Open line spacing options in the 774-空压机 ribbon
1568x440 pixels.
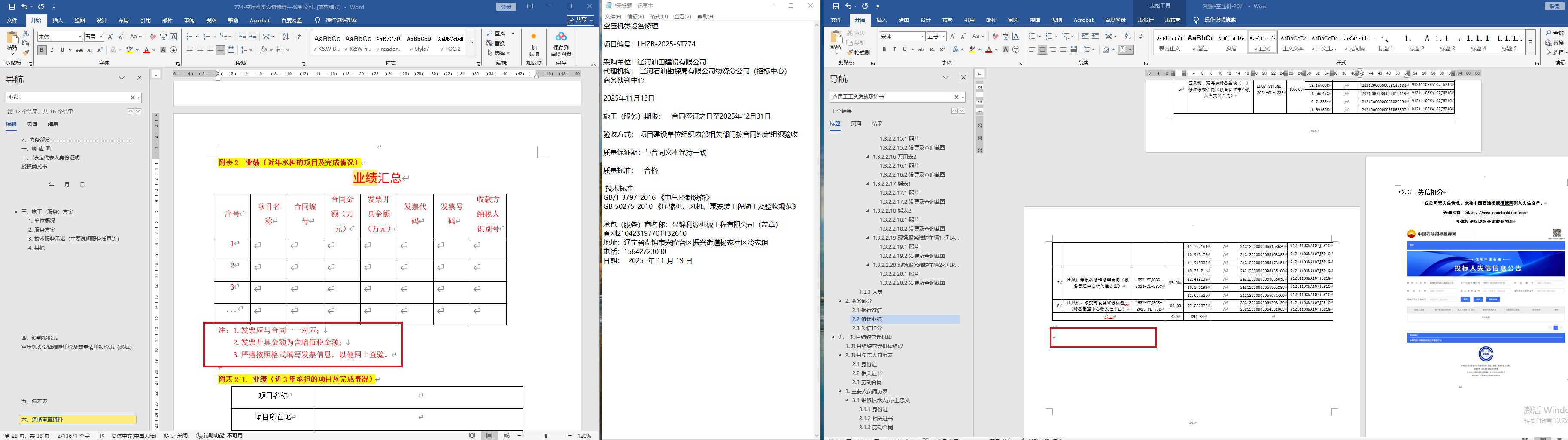[246, 50]
